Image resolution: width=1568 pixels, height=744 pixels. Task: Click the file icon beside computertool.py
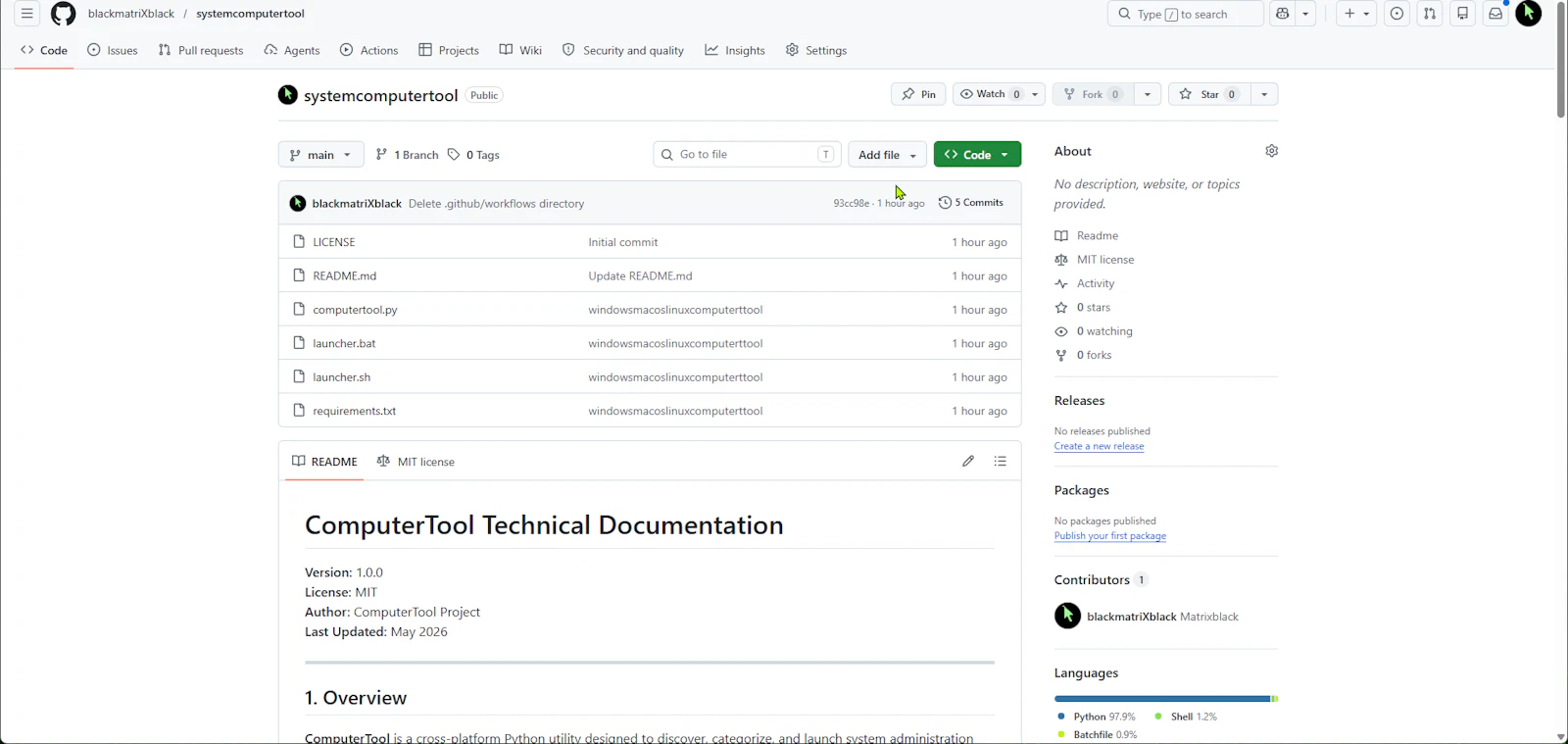tap(299, 310)
